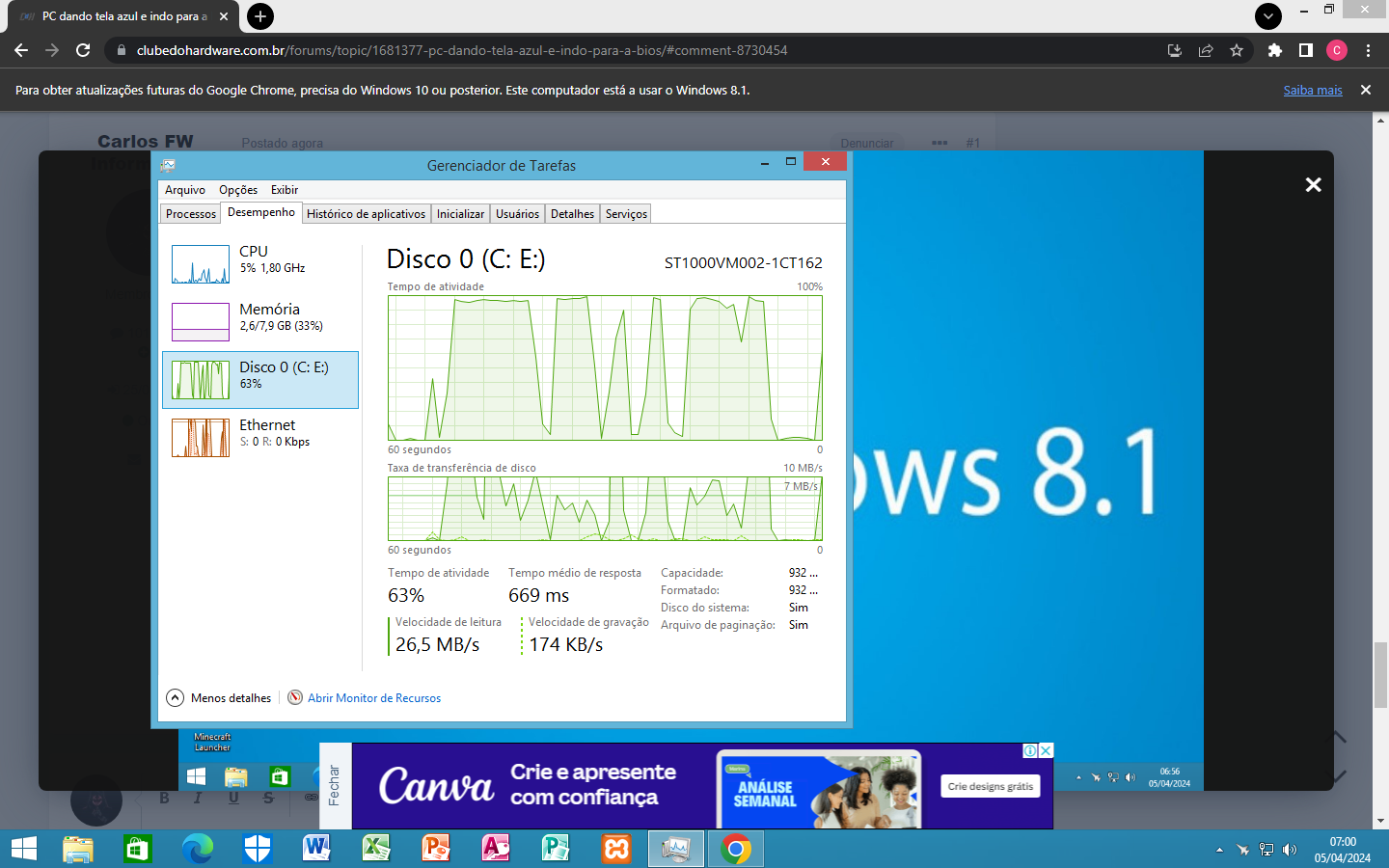Image resolution: width=1389 pixels, height=868 pixels.
Task: Select the 'Disco 0 (C: E:)' item
Action: click(260, 380)
